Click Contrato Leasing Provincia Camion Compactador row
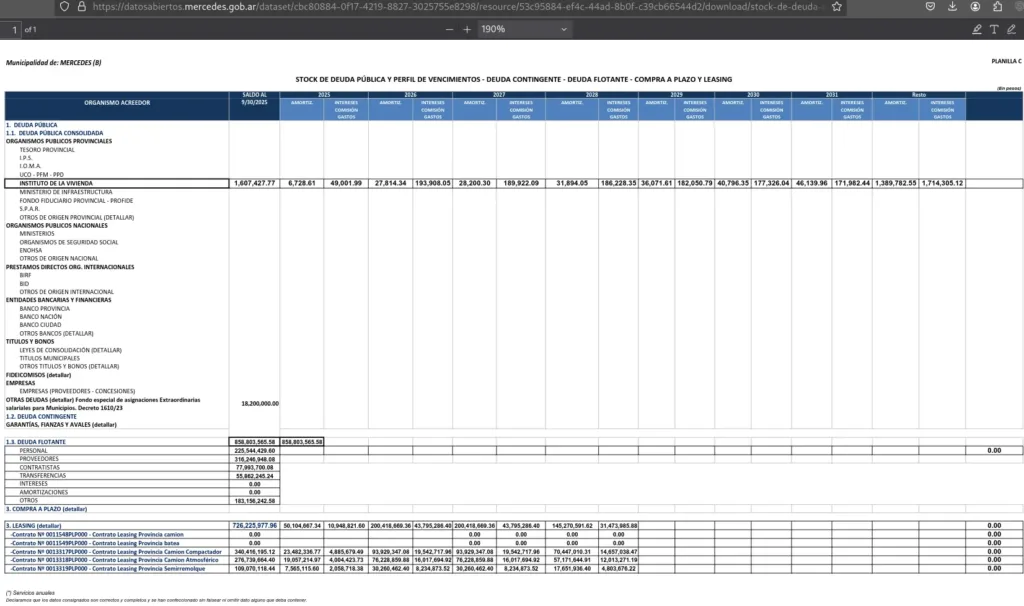This screenshot has height=606, width=1024. pyautogui.click(x=116, y=552)
